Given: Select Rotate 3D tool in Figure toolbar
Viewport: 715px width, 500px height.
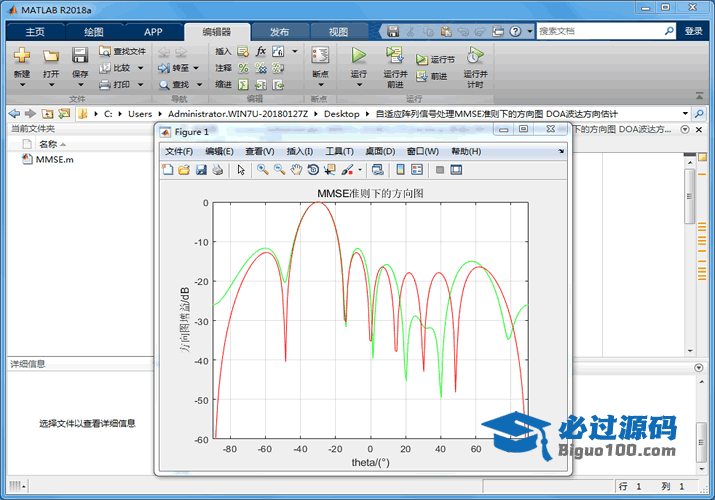Looking at the screenshot, I should click(313, 170).
